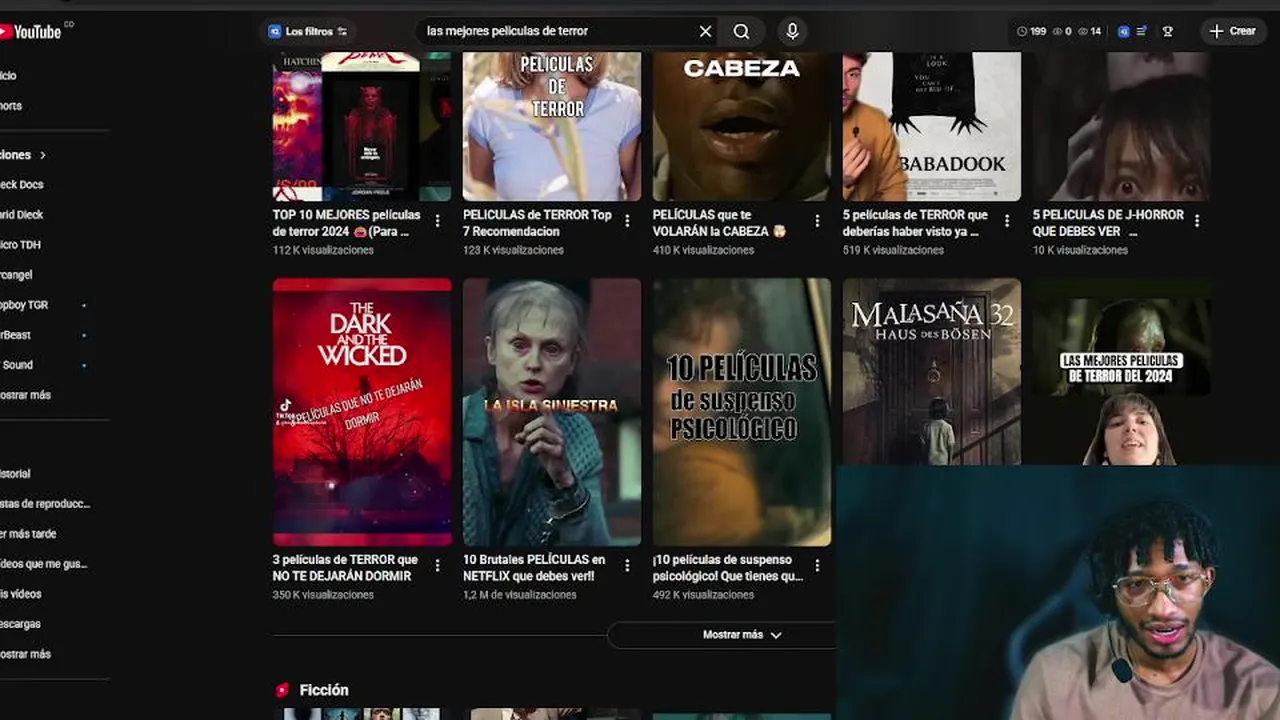Open title 10 Brutales PELÍCULAS en NETFLIX
The image size is (1280, 720).
point(534,568)
